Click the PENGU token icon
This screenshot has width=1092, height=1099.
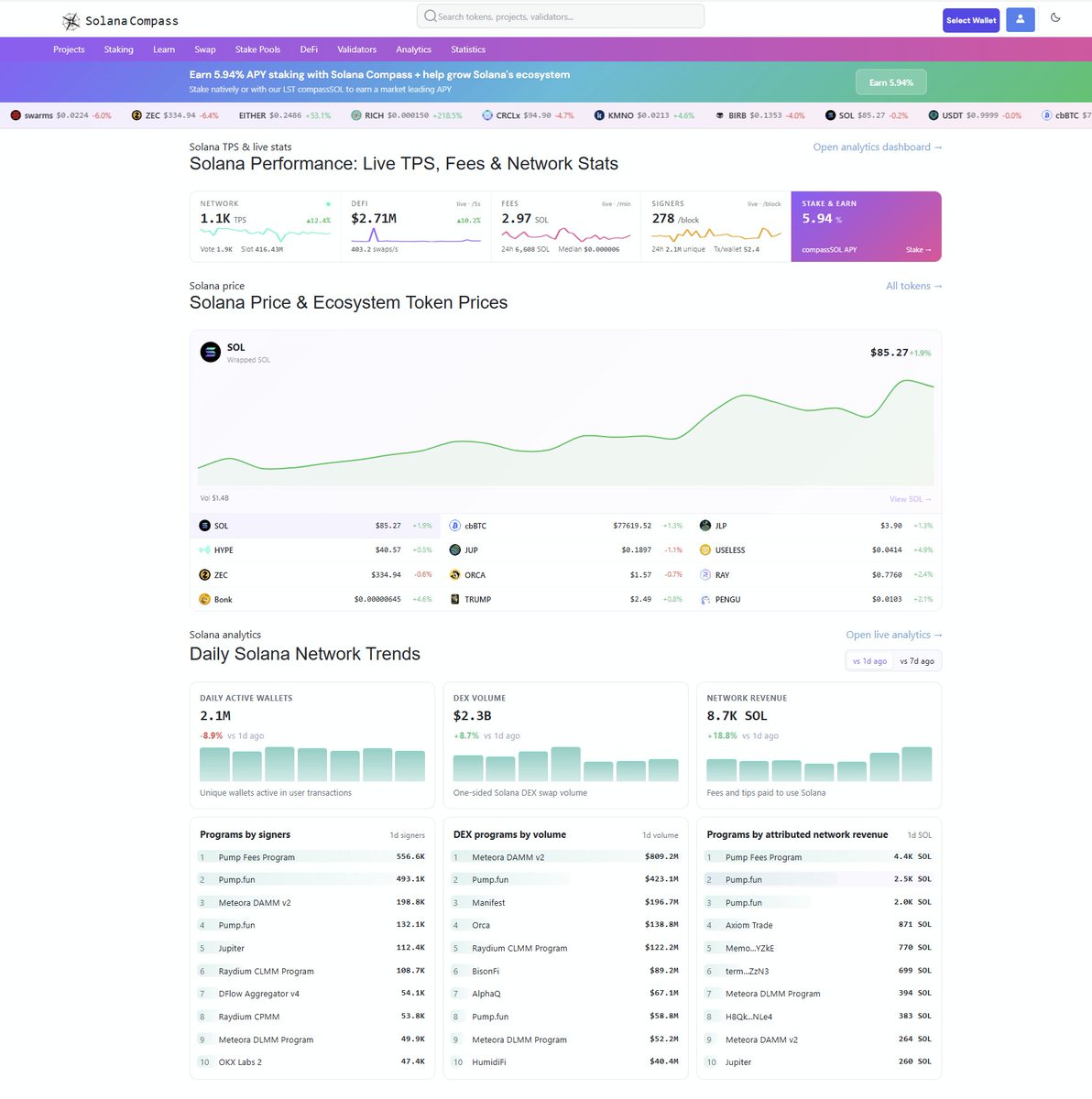coord(705,600)
